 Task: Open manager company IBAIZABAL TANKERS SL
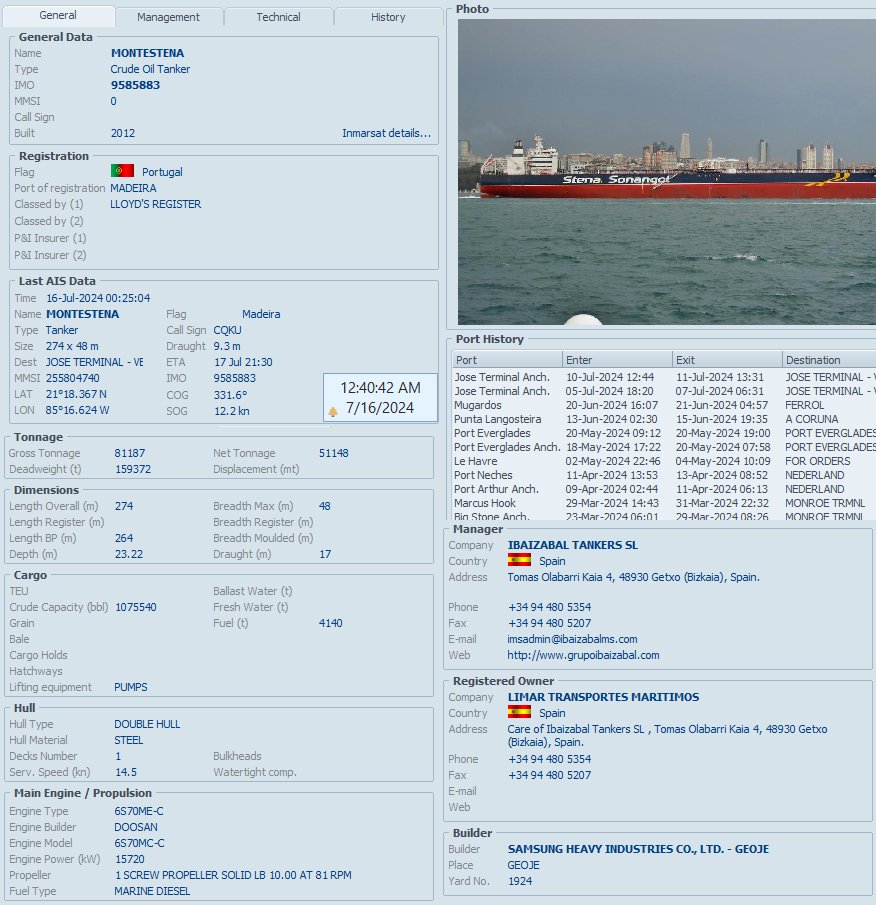coord(572,545)
